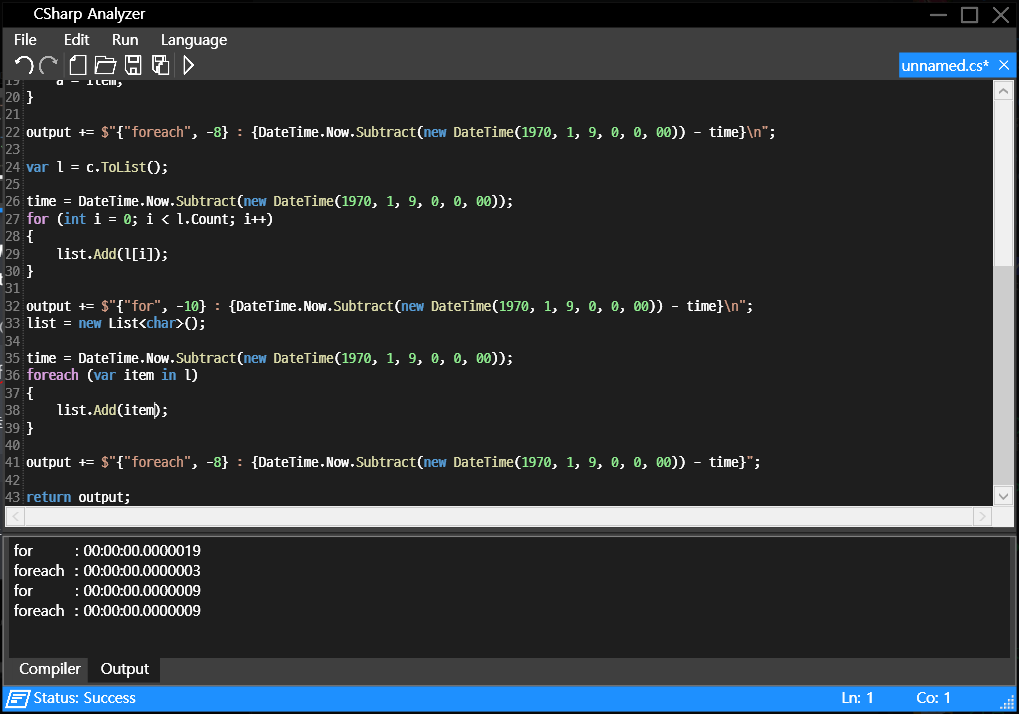Screen dimensions: 1019x714
Task: Click the horizontal scrollbar right arrow
Action: (x=982, y=517)
